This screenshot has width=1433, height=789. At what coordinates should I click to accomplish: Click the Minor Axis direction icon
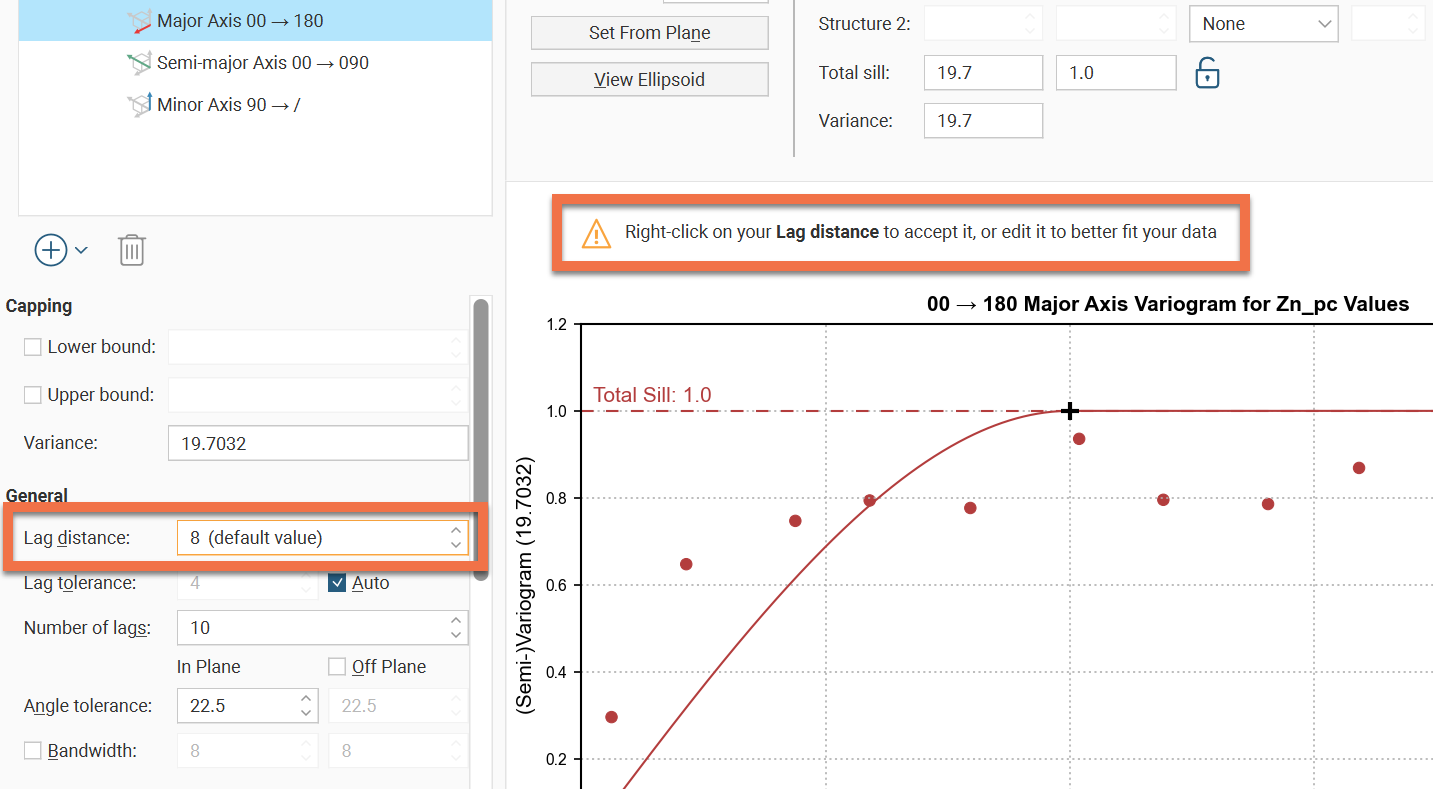tap(139, 104)
